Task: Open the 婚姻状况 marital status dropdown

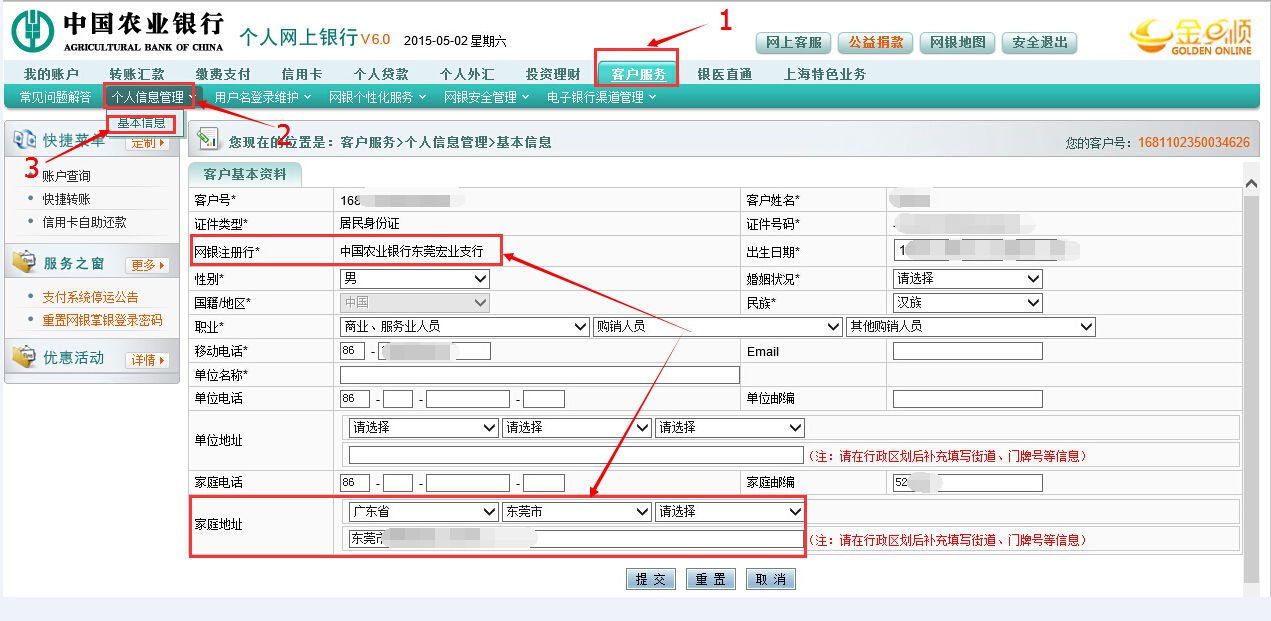Action: (966, 278)
